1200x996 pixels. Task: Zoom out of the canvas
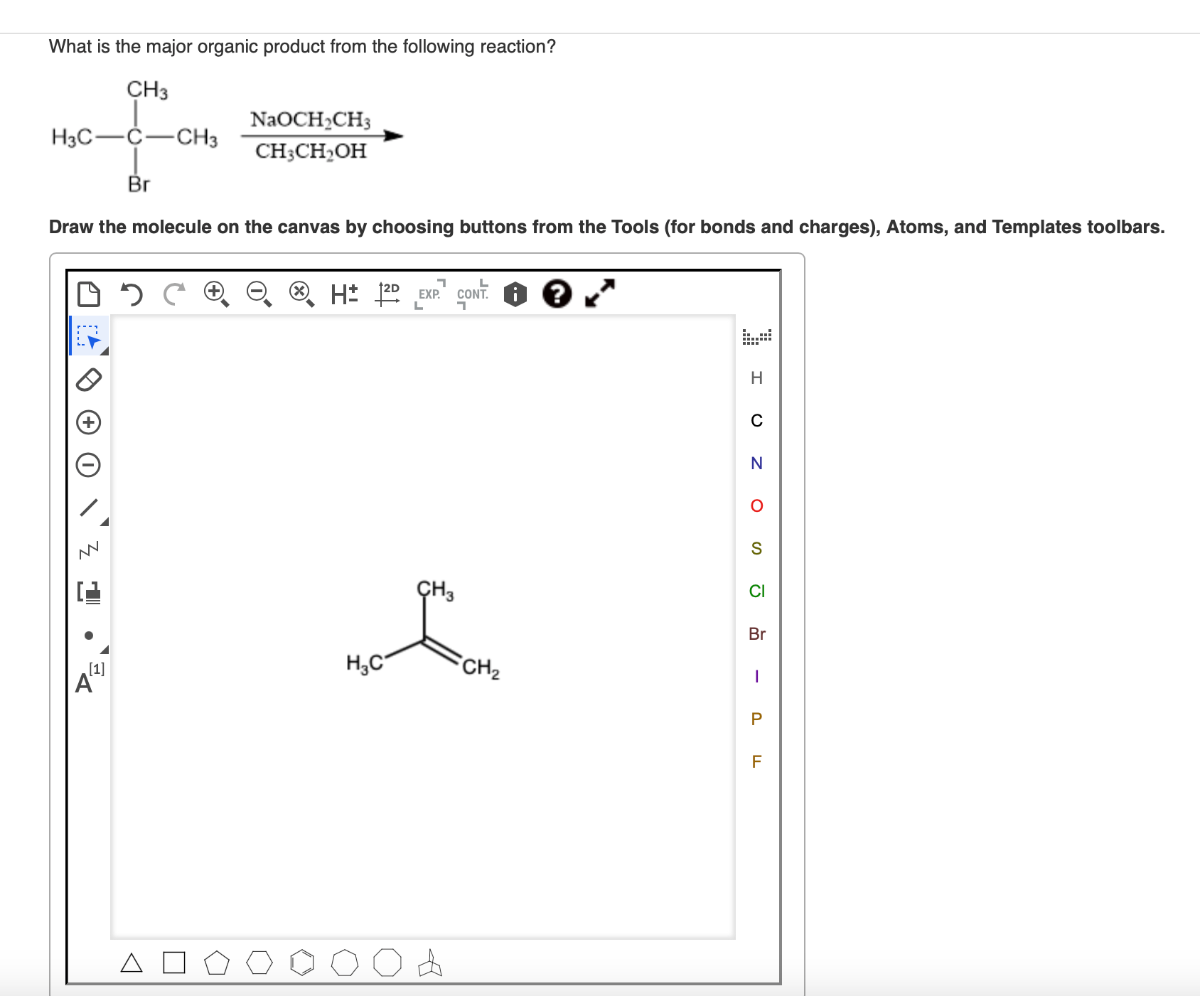[x=258, y=291]
